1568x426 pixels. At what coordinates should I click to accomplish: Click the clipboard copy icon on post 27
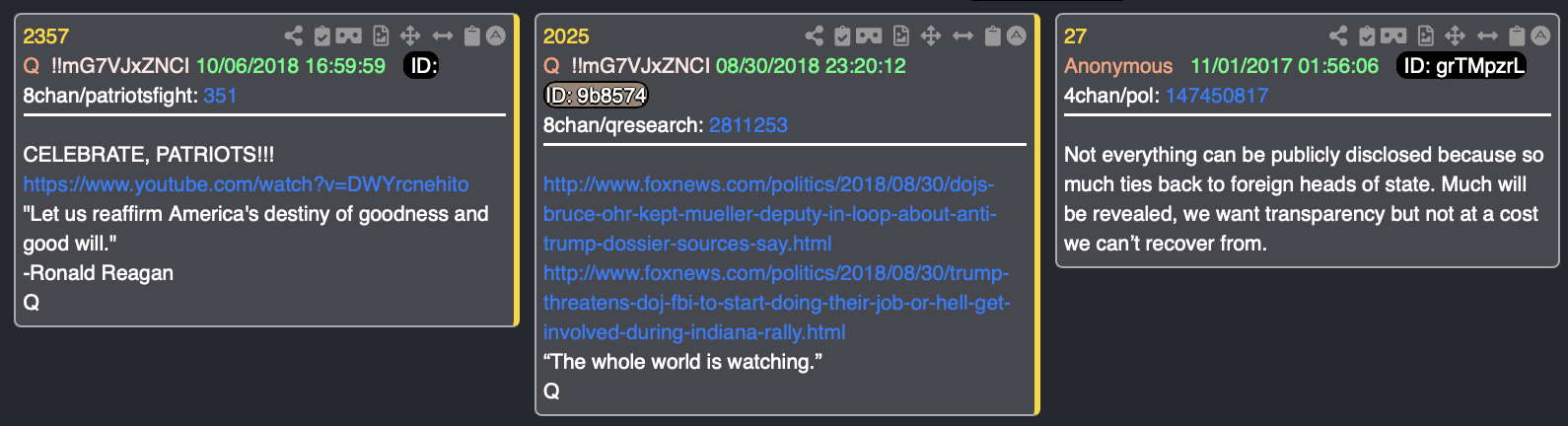pos(1517,36)
